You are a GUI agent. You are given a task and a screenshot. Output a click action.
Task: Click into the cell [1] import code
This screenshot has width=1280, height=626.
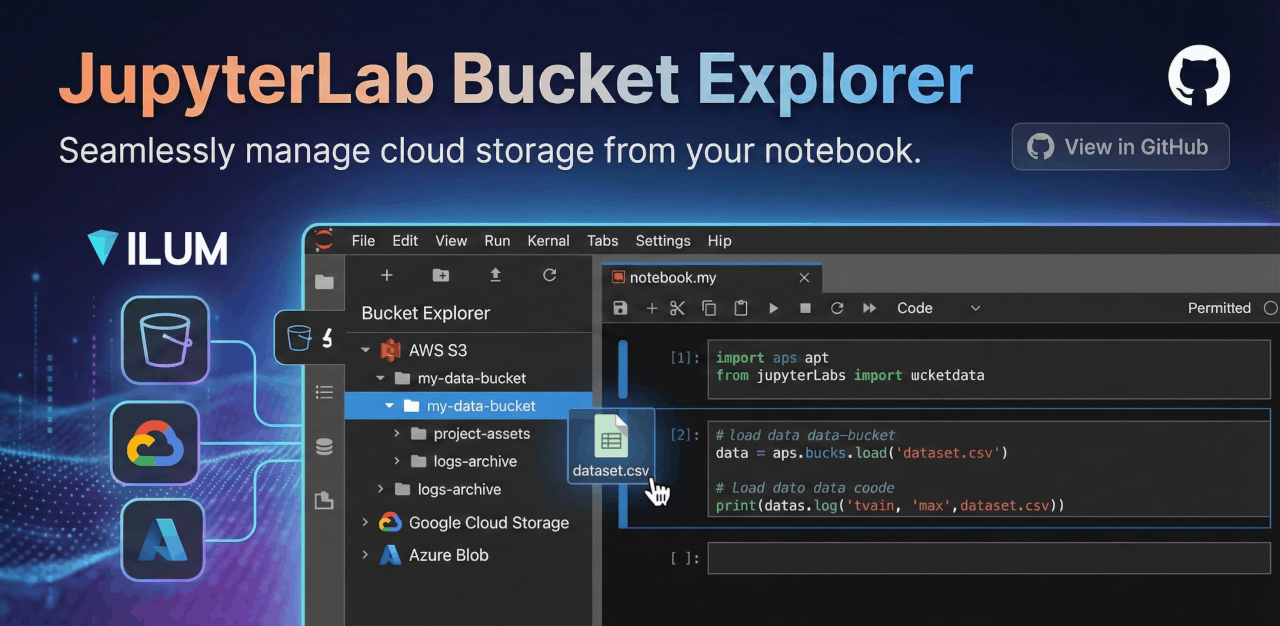(988, 367)
